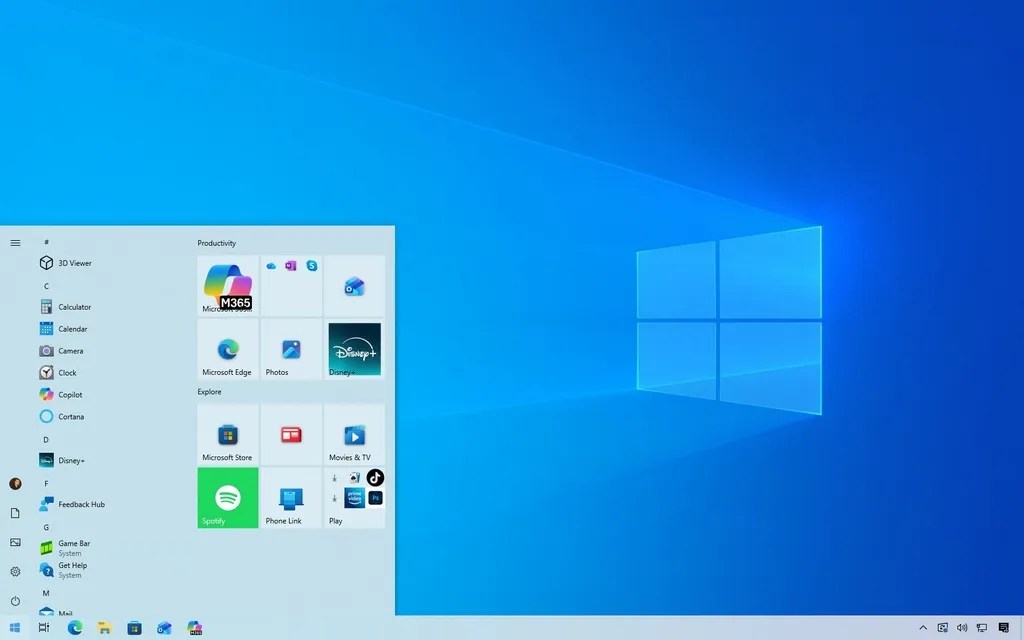The height and width of the screenshot is (640, 1024).
Task: Open the Microsoft Store tile
Action: coord(228,434)
